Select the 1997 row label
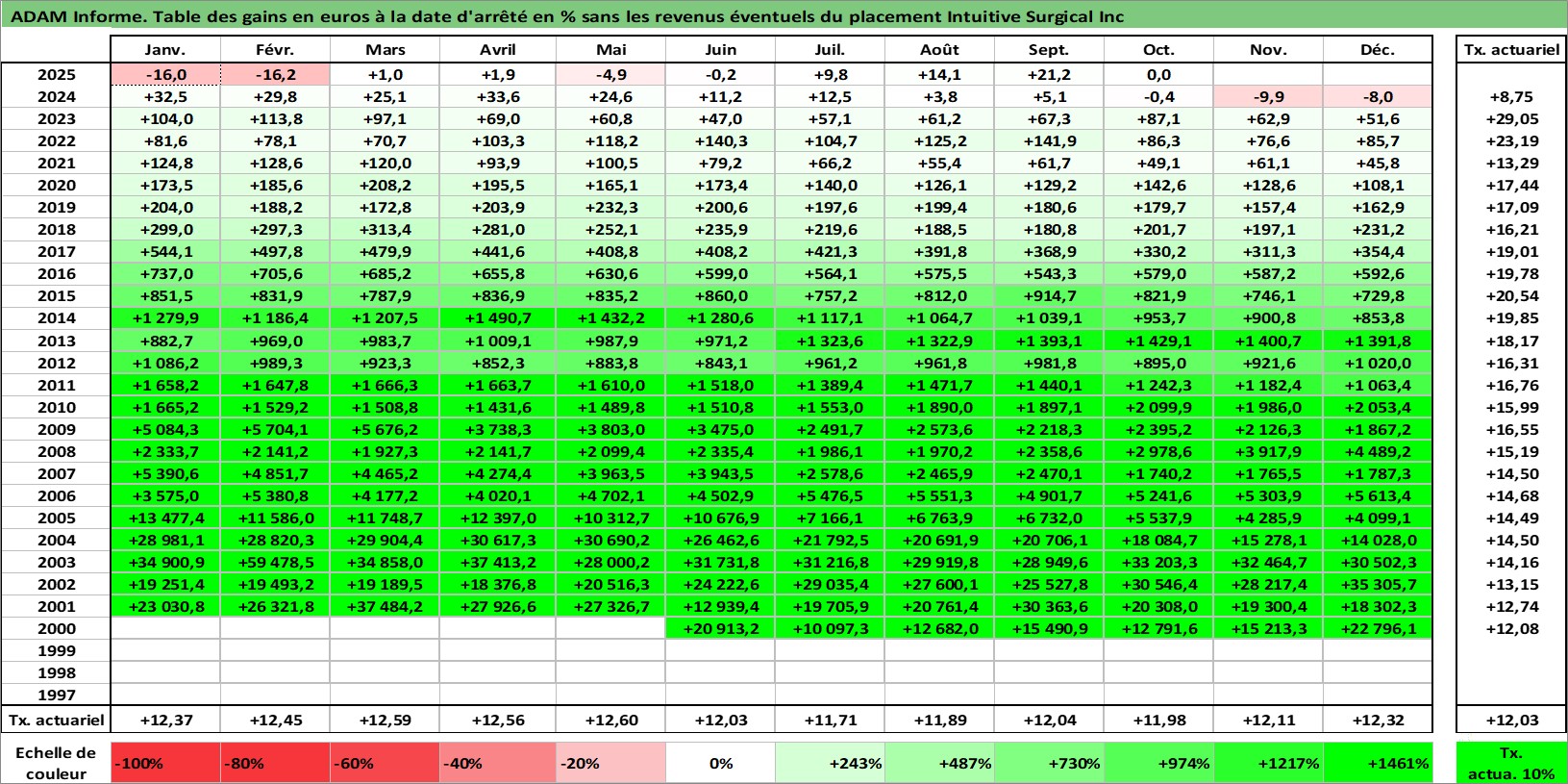 click(57, 695)
